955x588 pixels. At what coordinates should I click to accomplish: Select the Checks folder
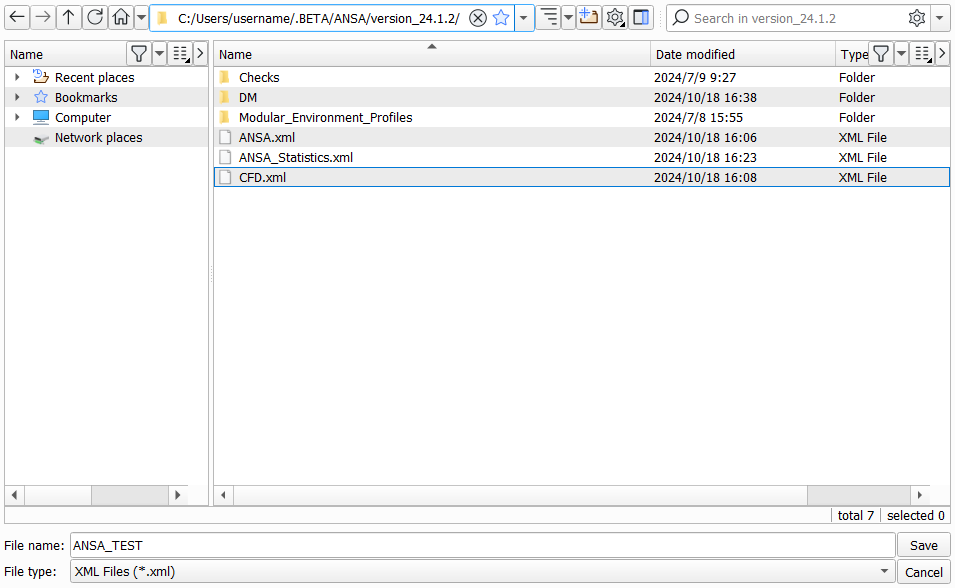582,77
